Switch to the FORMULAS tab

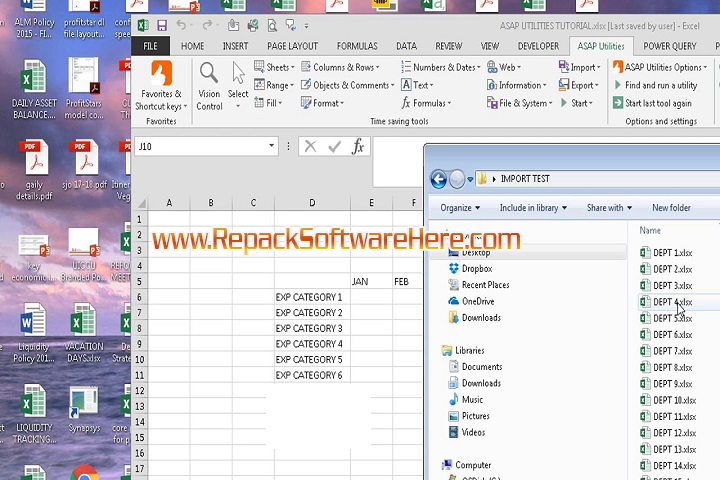tap(357, 46)
